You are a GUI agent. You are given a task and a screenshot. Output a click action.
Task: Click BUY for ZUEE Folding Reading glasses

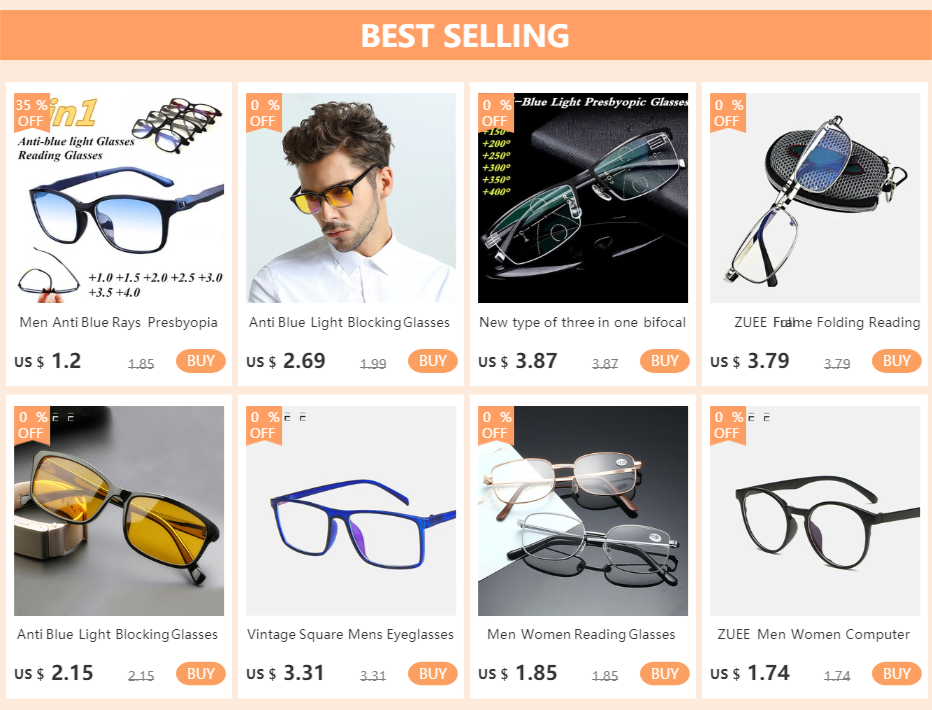point(896,361)
